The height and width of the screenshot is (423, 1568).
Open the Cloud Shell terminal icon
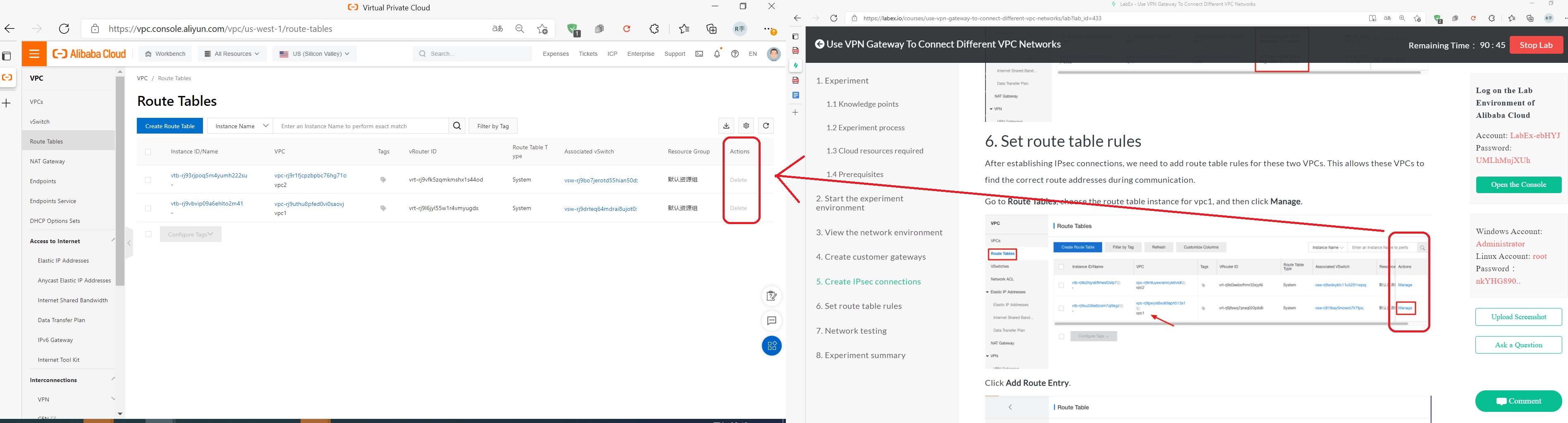(699, 54)
